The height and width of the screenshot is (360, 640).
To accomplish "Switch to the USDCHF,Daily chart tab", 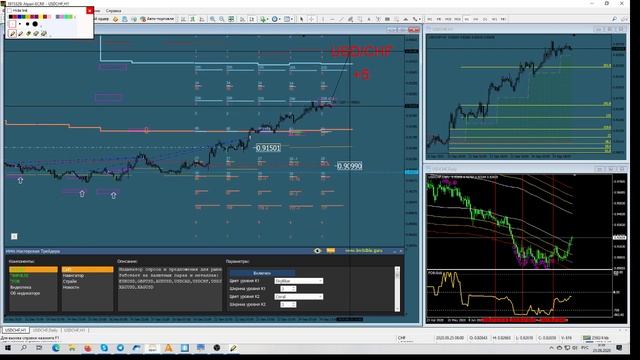I will pyautogui.click(x=45, y=330).
